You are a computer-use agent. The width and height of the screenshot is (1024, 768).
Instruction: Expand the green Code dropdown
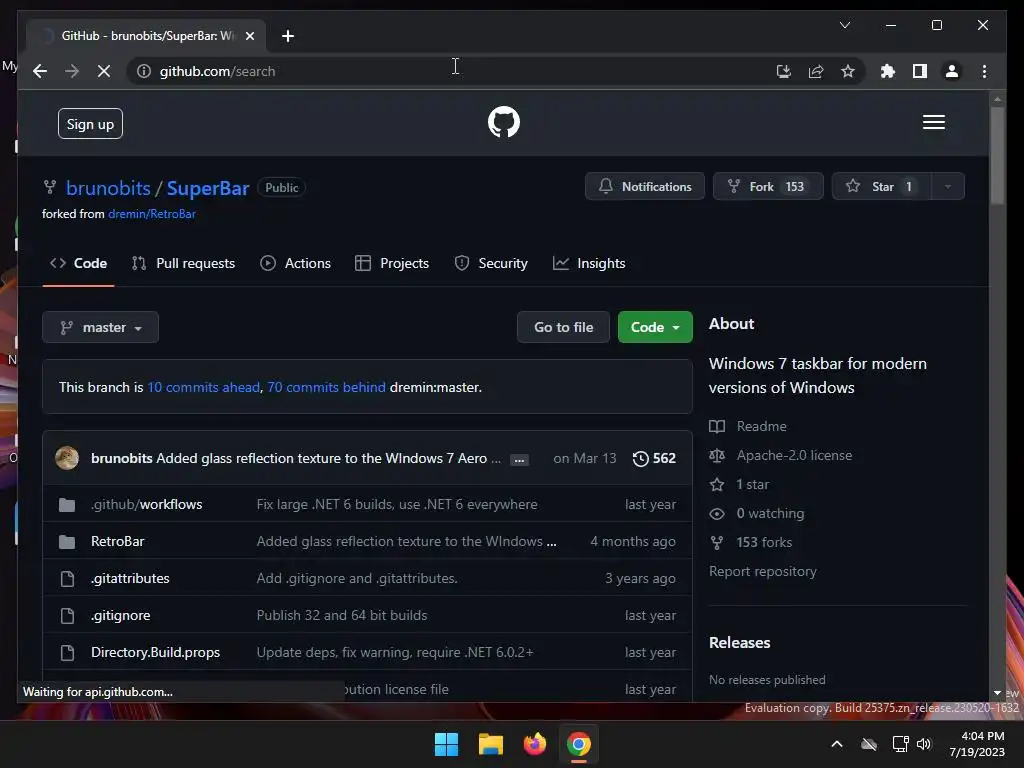tap(655, 327)
